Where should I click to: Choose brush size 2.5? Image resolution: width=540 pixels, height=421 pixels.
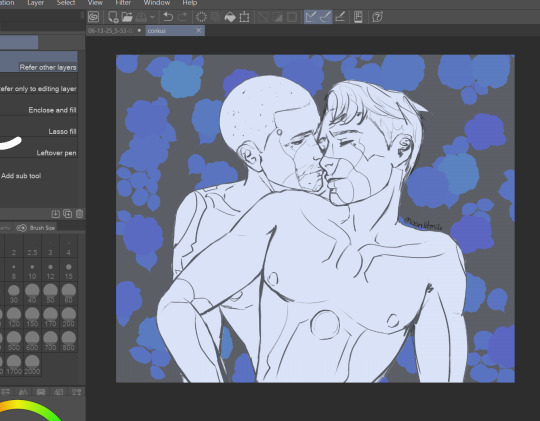point(32,247)
